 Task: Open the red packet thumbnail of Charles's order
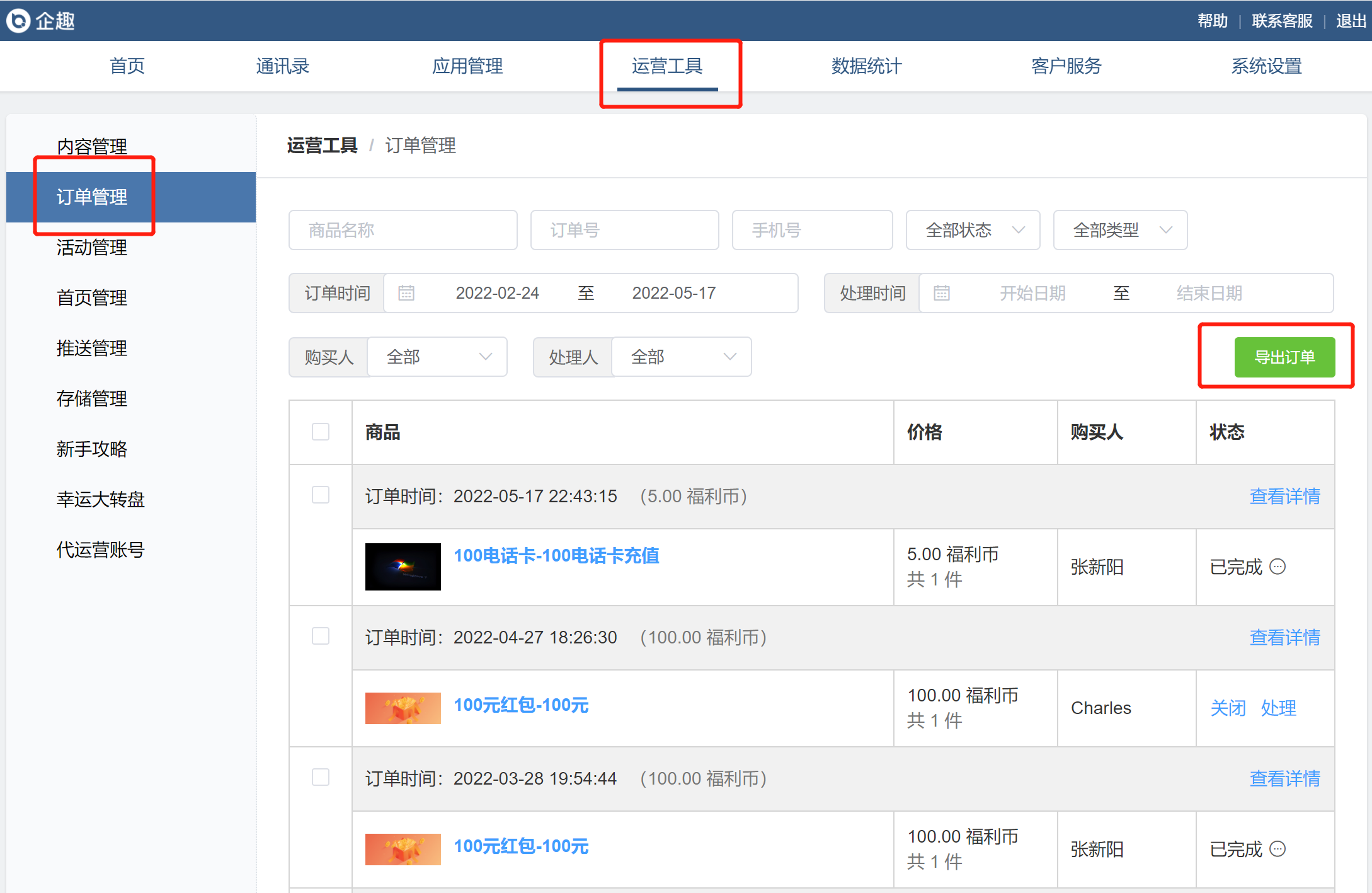coord(403,708)
